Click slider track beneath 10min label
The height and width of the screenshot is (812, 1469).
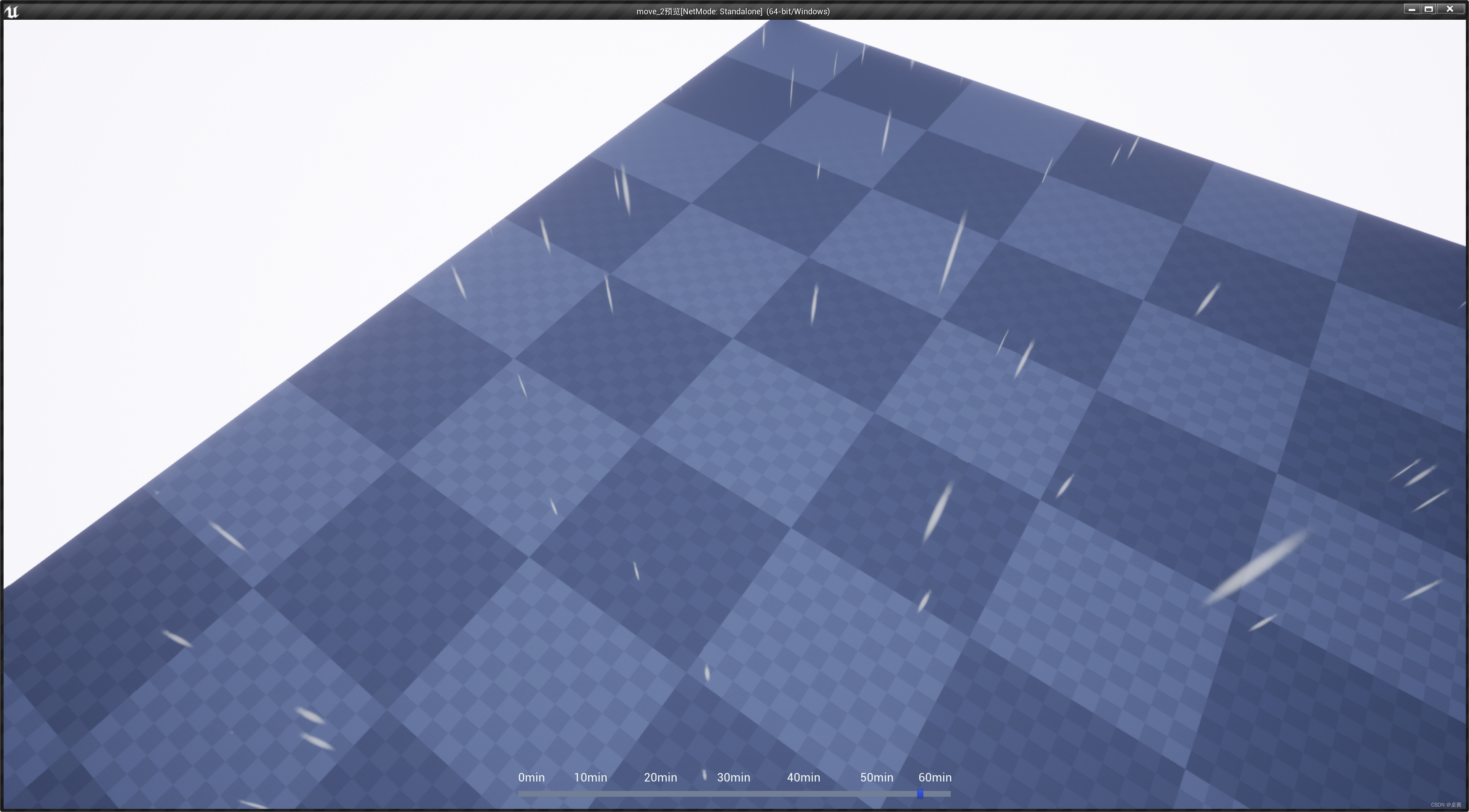[x=590, y=794]
